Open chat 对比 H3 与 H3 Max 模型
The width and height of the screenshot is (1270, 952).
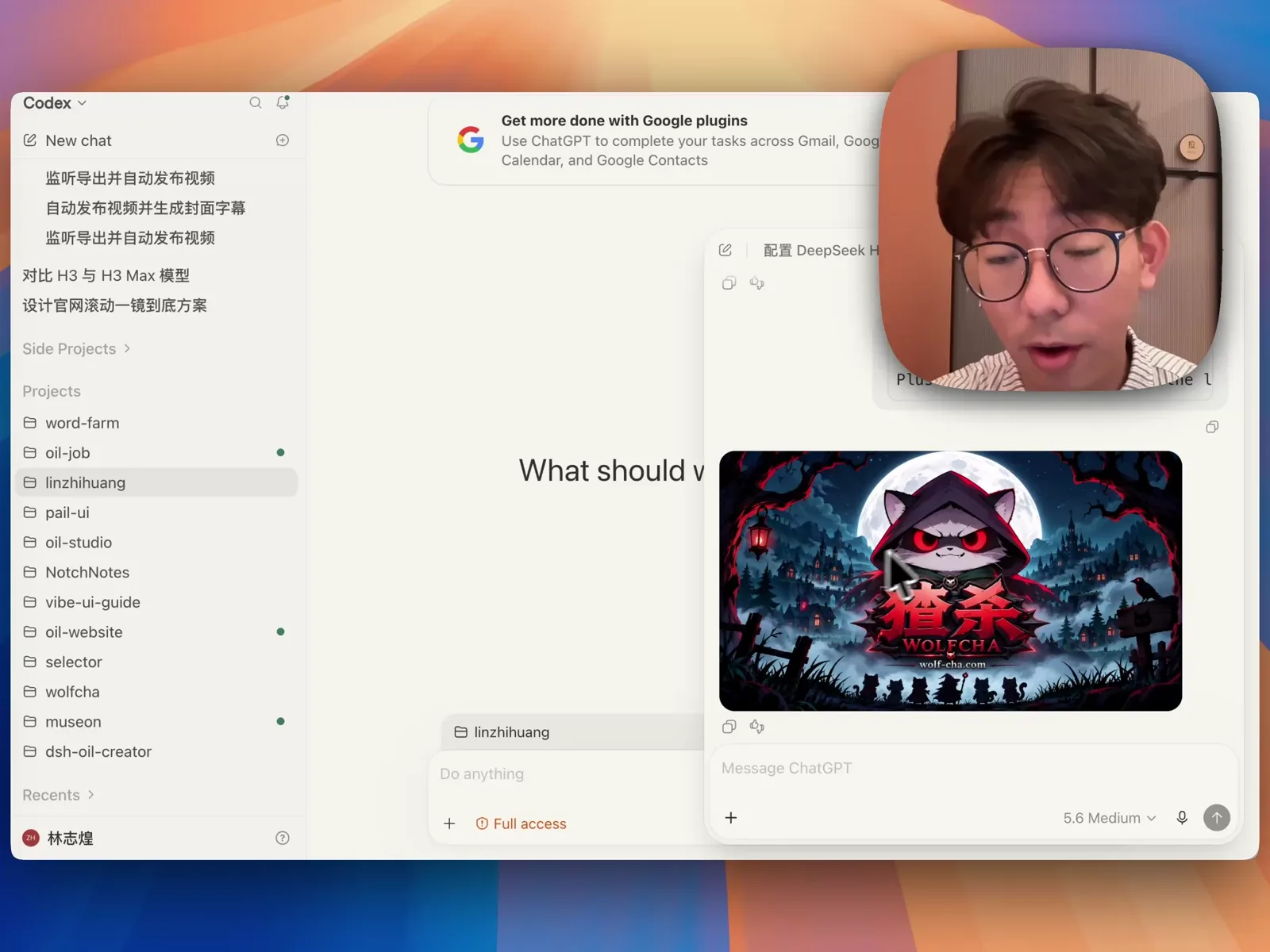pyautogui.click(x=106, y=275)
